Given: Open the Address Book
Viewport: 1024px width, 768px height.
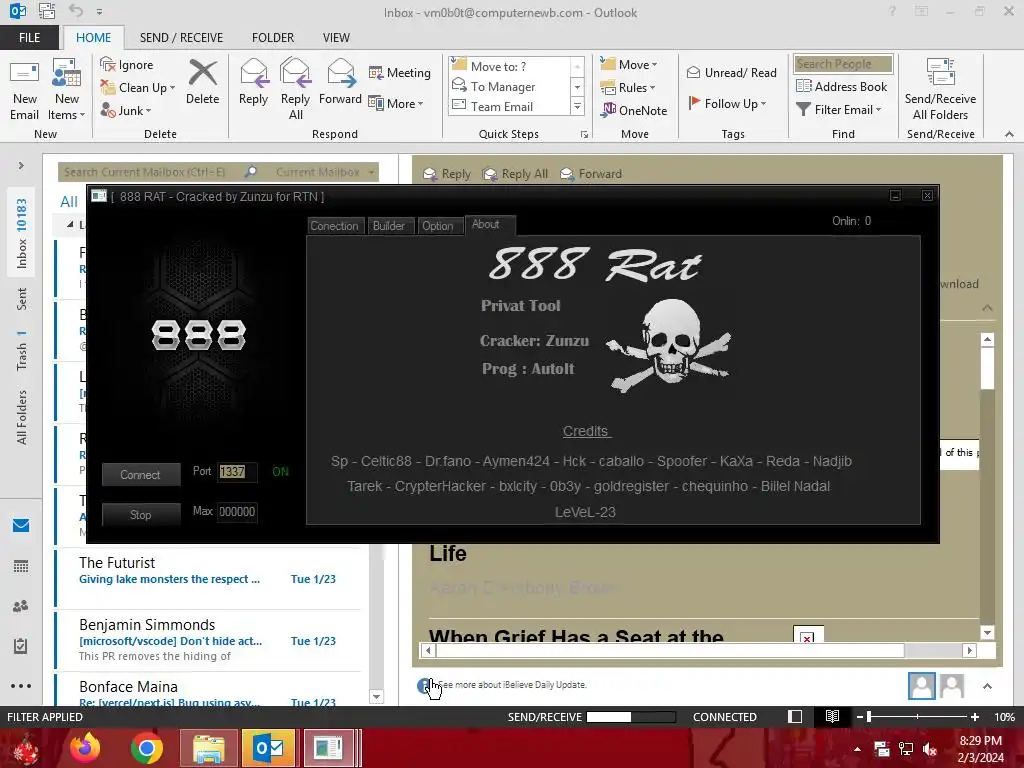Looking at the screenshot, I should 842,86.
